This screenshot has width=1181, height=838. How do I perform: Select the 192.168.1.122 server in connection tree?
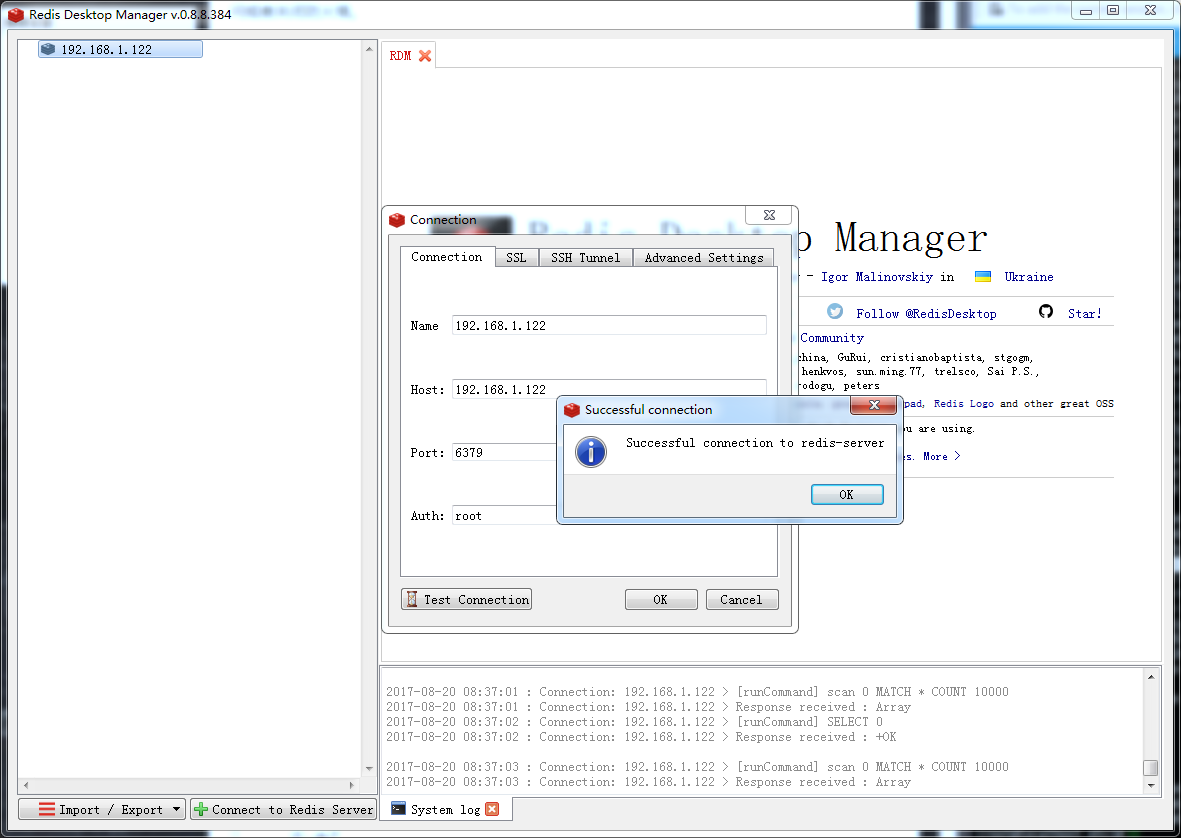pyautogui.click(x=121, y=50)
